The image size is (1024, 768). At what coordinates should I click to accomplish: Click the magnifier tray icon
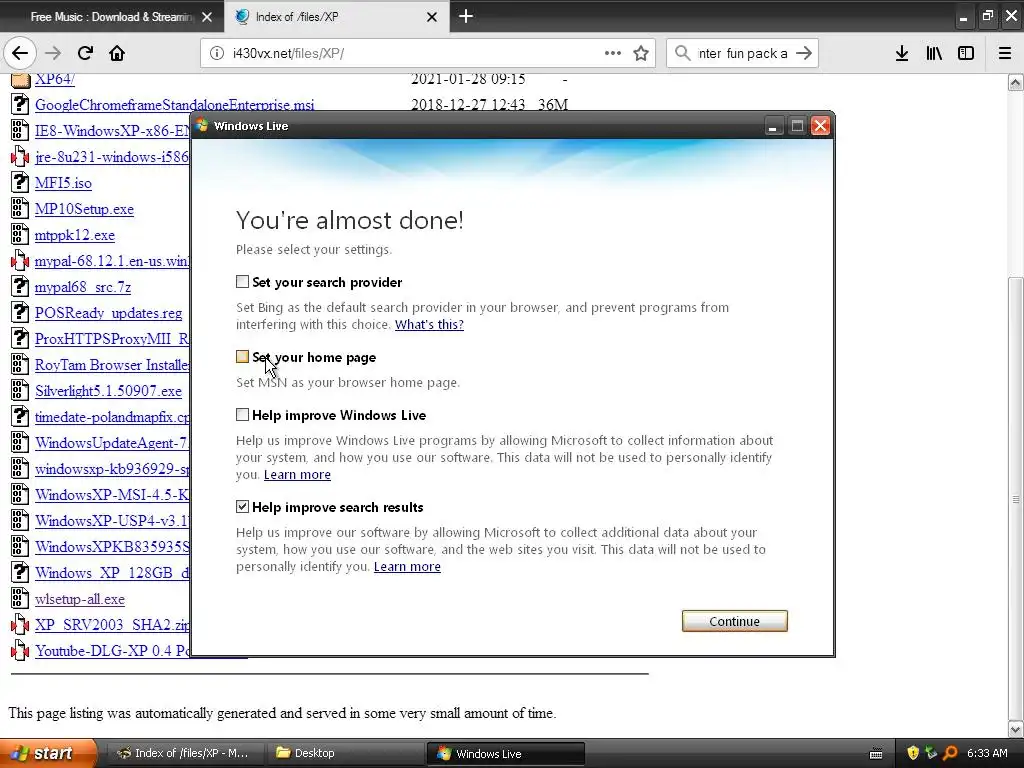[950, 753]
